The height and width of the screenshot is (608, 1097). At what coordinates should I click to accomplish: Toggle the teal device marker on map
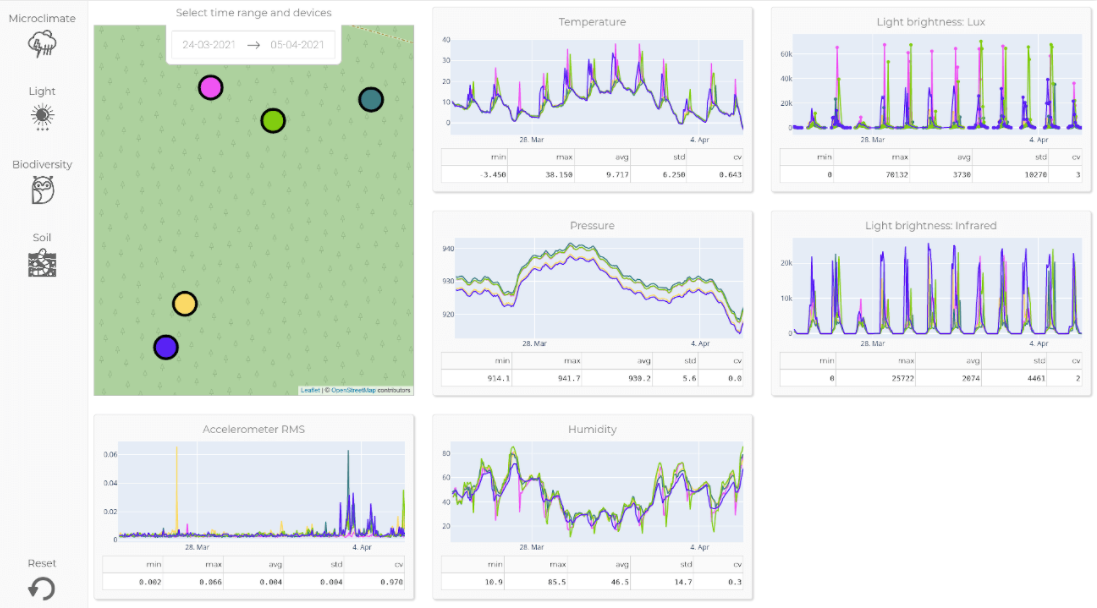(x=371, y=100)
